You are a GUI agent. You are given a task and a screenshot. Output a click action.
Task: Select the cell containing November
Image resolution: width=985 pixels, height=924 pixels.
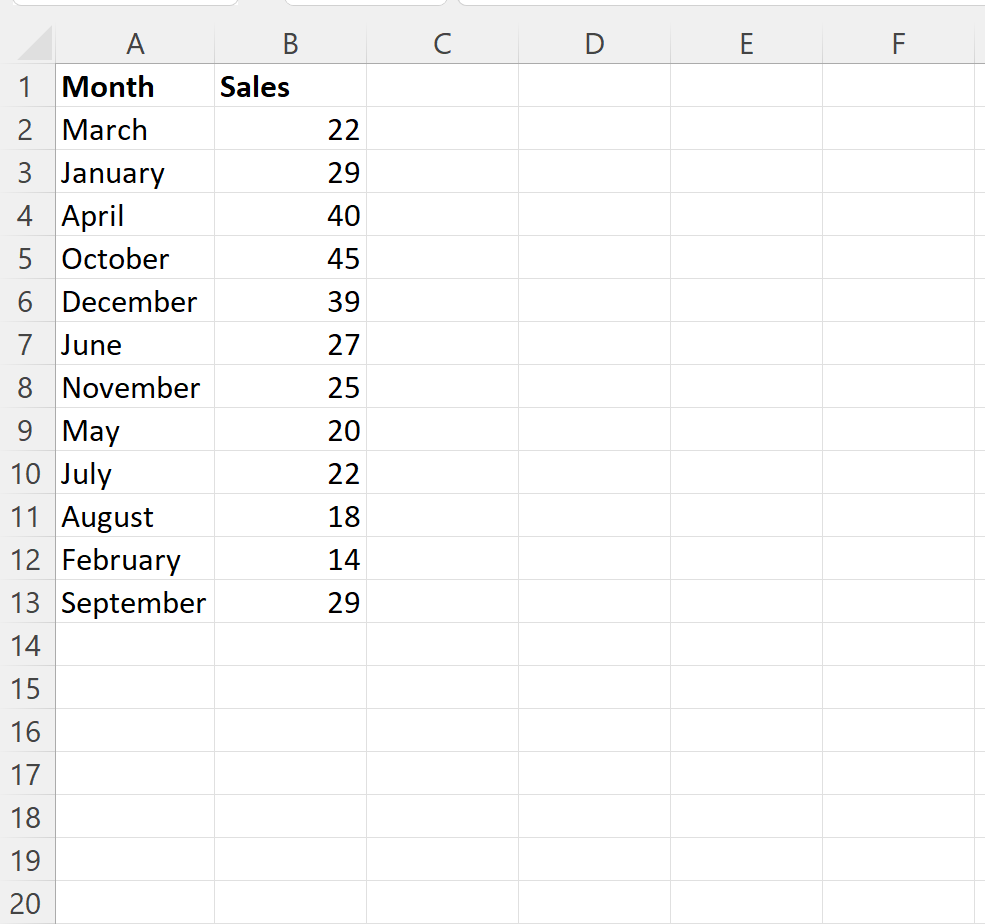135,387
